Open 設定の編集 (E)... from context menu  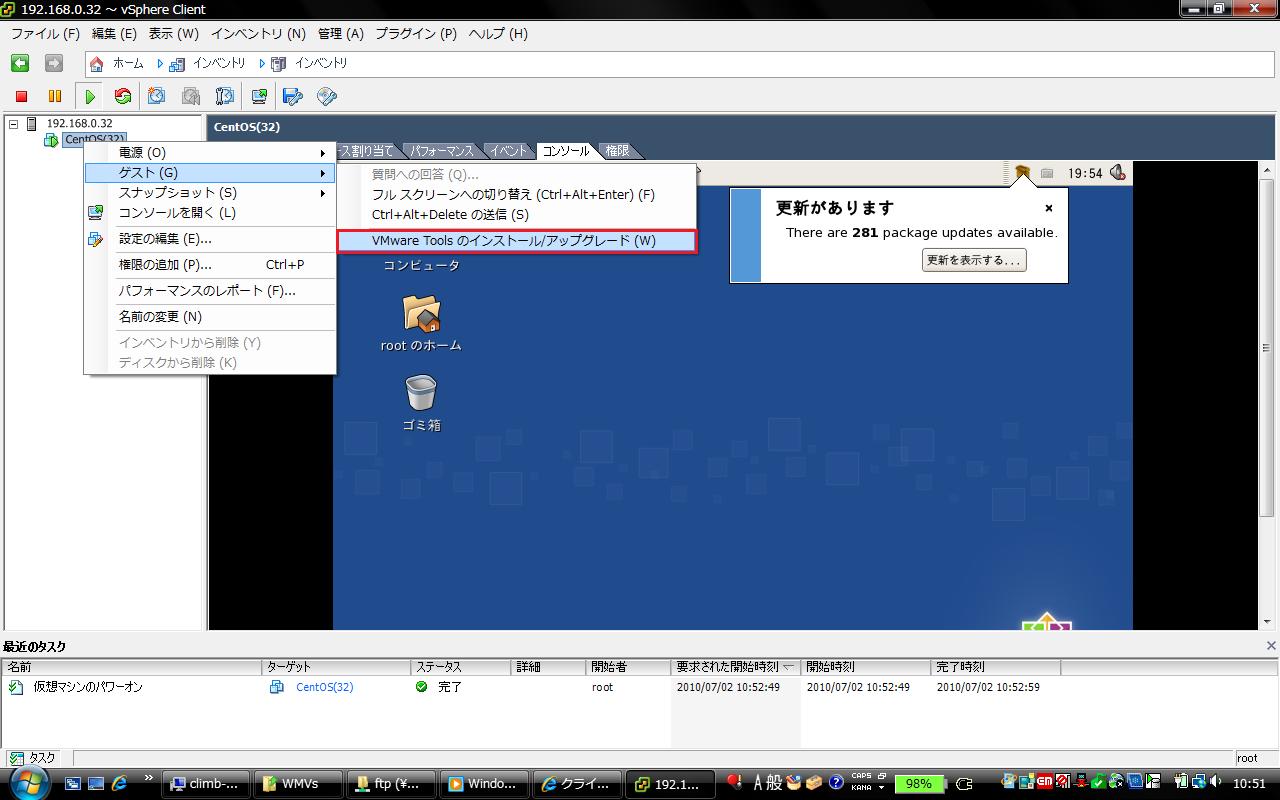tap(210, 239)
